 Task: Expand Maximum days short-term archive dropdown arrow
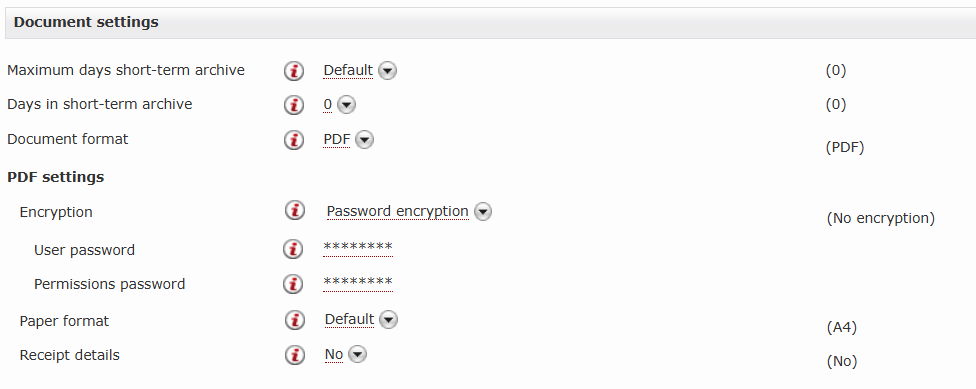[388, 71]
